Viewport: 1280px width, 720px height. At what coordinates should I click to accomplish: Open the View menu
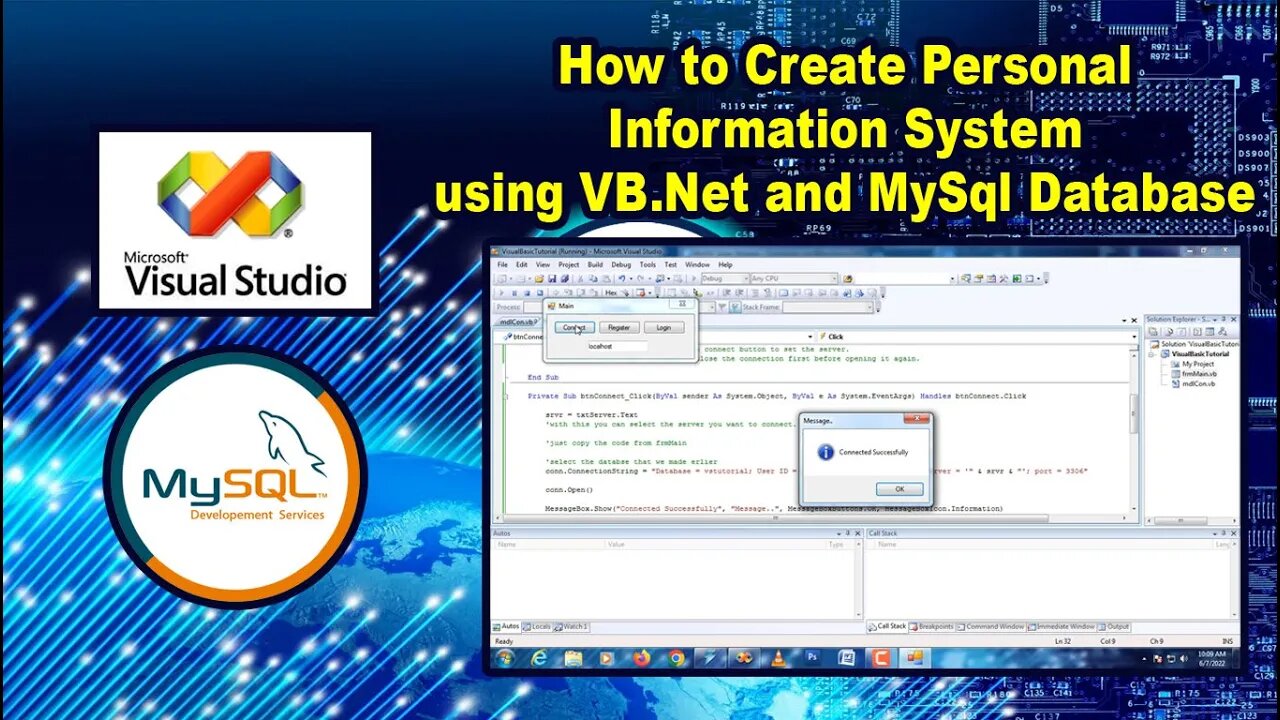[x=543, y=264]
